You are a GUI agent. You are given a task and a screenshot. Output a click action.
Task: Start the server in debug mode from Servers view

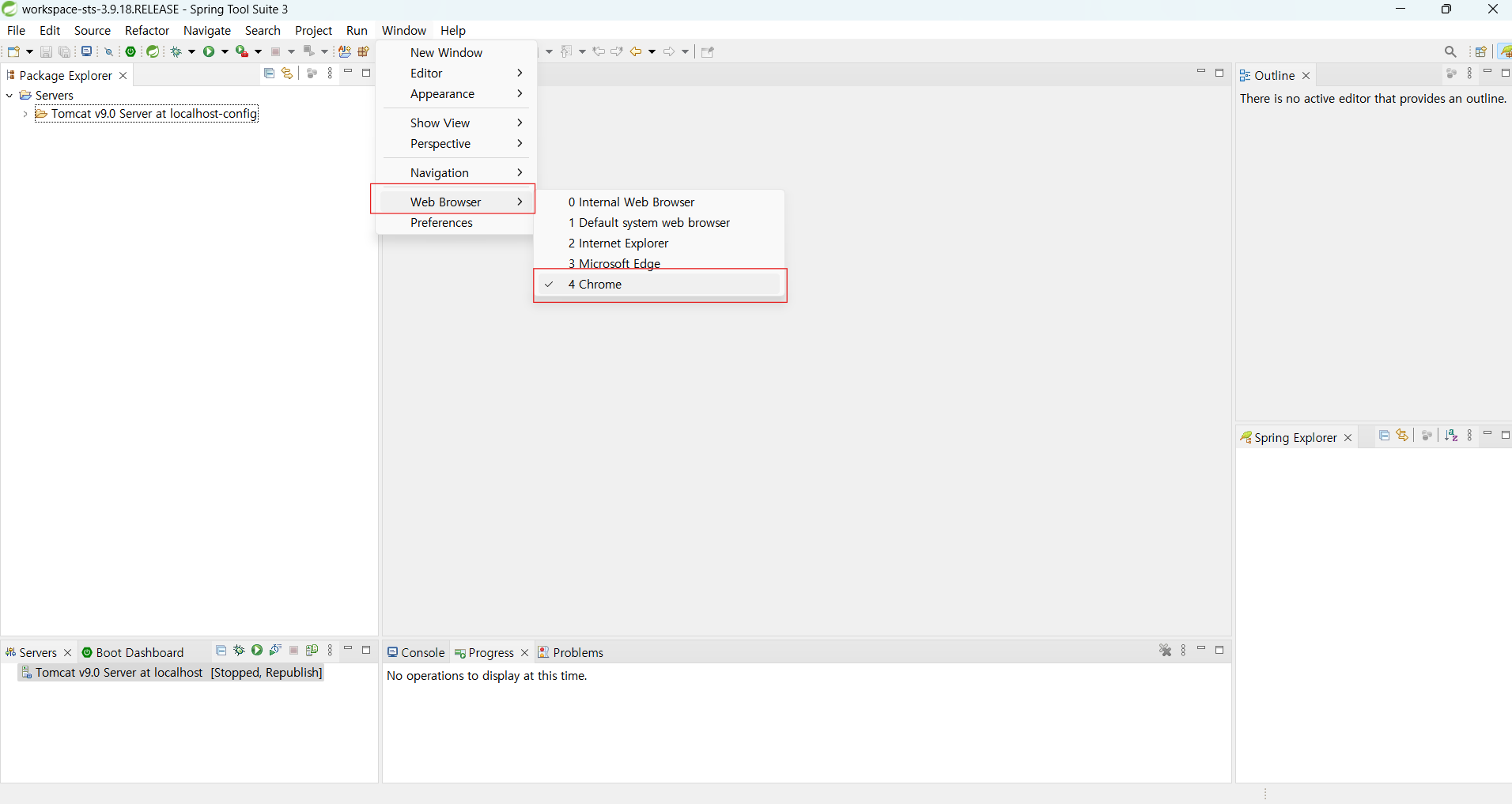239,651
